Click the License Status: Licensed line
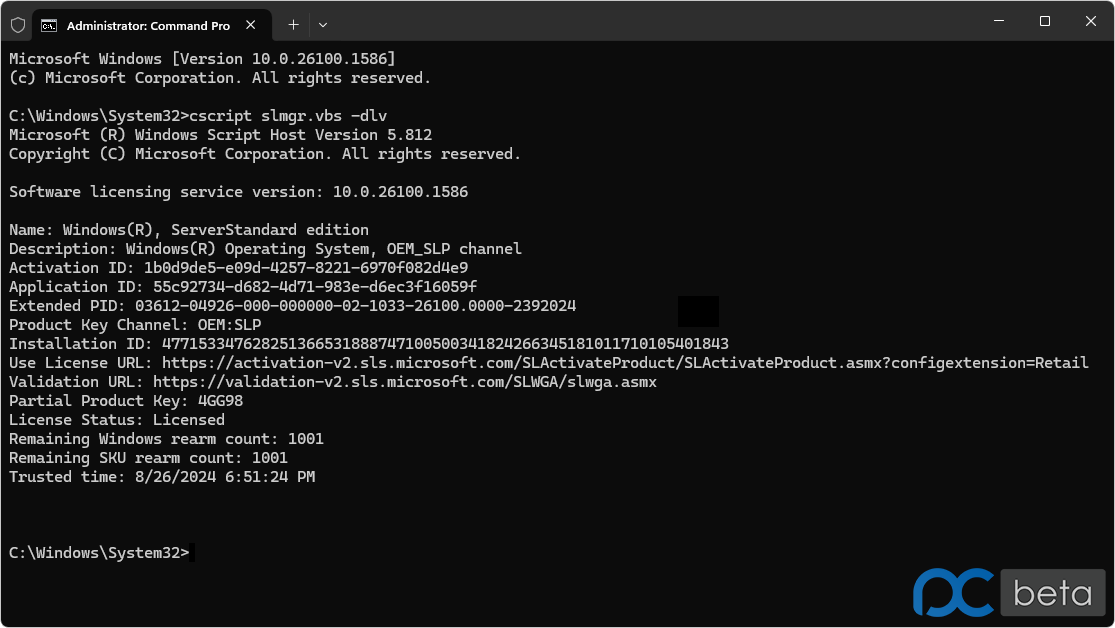 point(117,420)
